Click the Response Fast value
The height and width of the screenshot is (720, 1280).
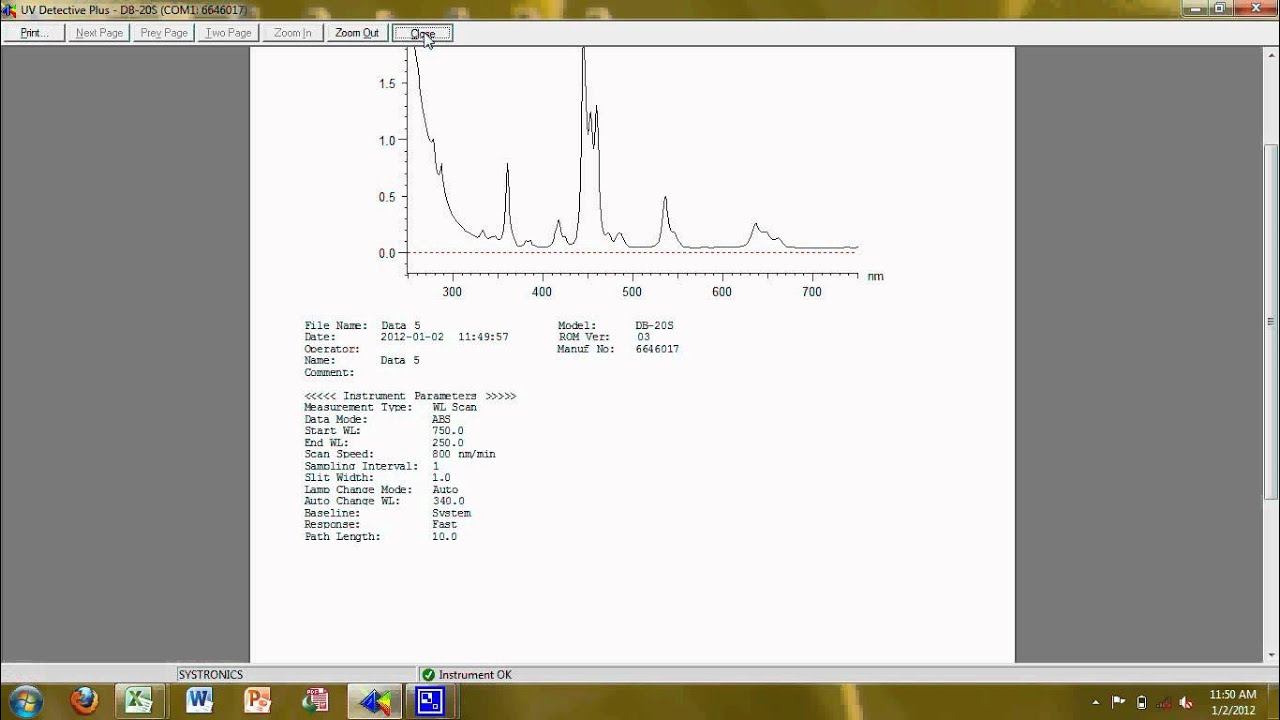tap(444, 524)
